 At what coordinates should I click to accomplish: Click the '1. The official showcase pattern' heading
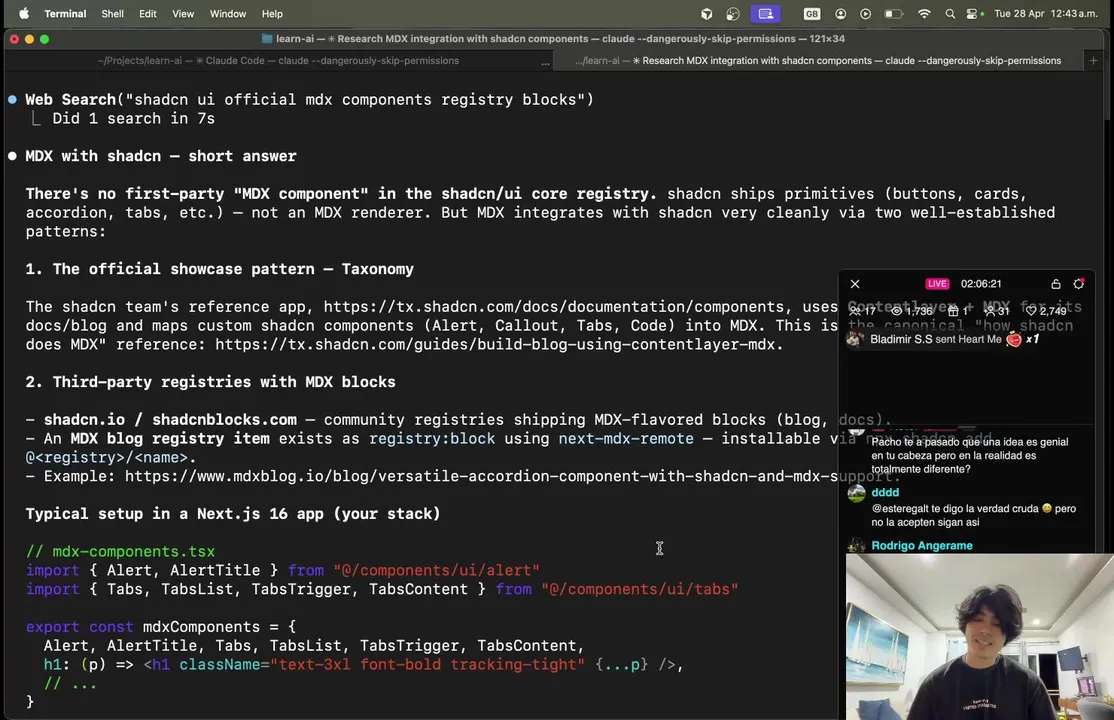[220, 269]
